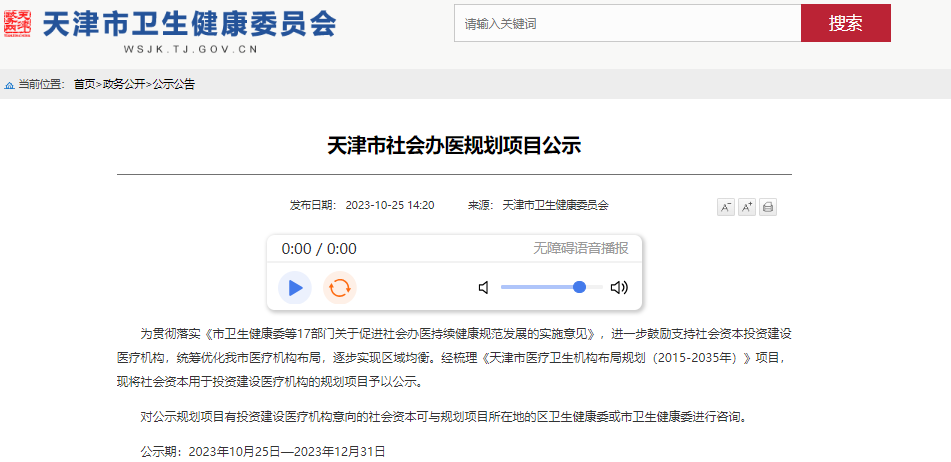This screenshot has height=462, width=951.
Task: Click the print page icon
Action: [x=768, y=207]
